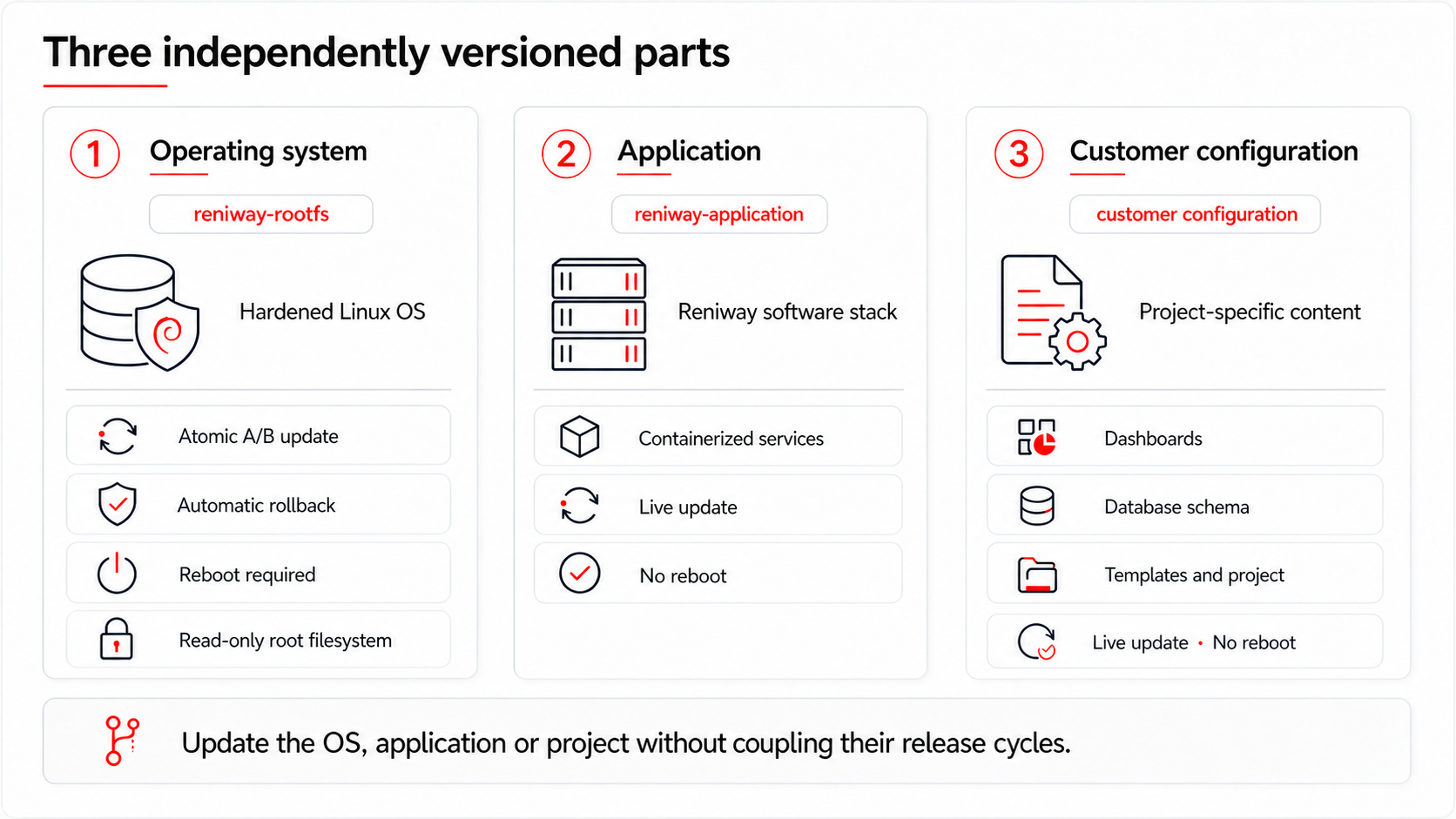Viewport: 1456px width, 819px height.
Task: Click the Reniway software stack label
Action: coord(787,312)
